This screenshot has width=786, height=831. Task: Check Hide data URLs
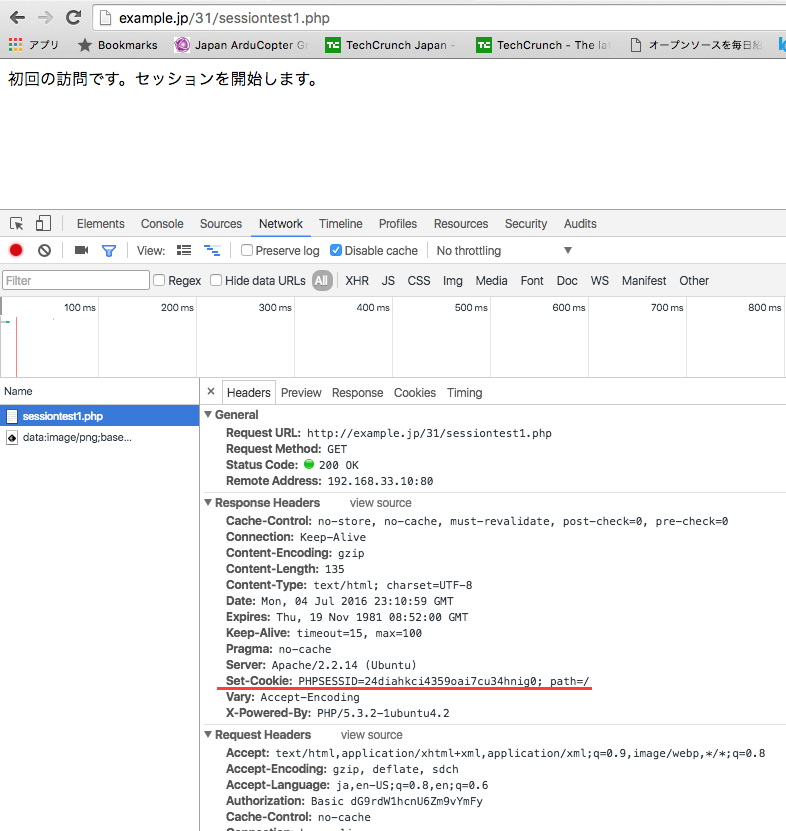click(x=216, y=280)
